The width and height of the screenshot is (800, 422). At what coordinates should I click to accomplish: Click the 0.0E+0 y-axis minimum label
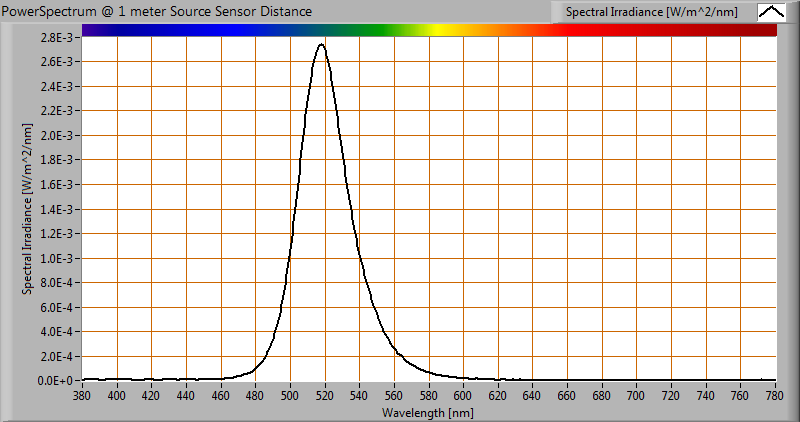click(x=55, y=381)
